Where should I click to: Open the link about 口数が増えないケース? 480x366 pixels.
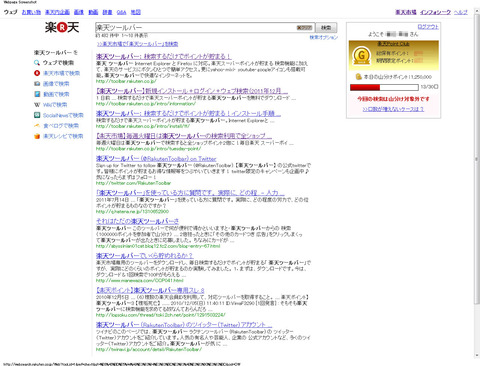tap(393, 109)
